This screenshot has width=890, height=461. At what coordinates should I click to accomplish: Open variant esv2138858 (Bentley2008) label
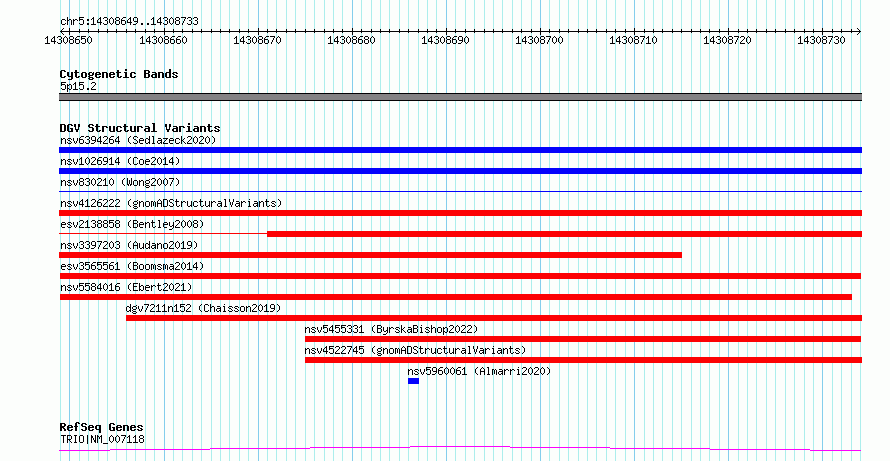point(132,224)
